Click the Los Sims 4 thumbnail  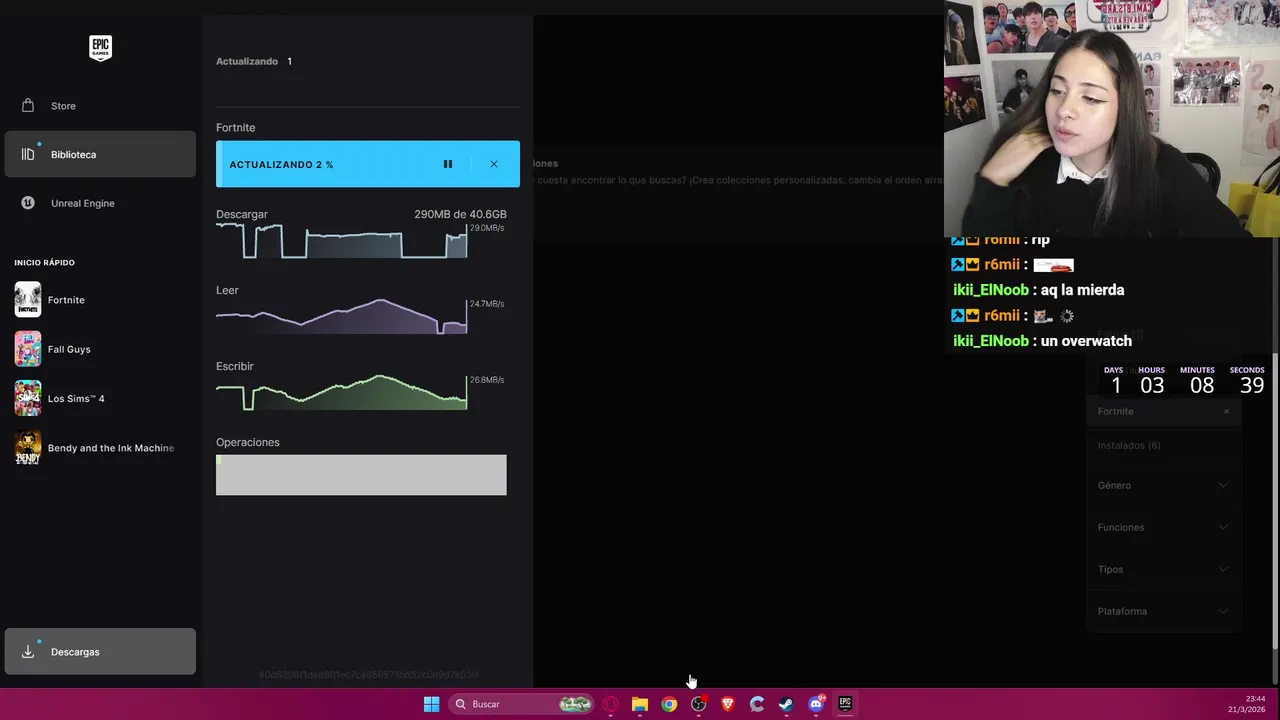28,398
